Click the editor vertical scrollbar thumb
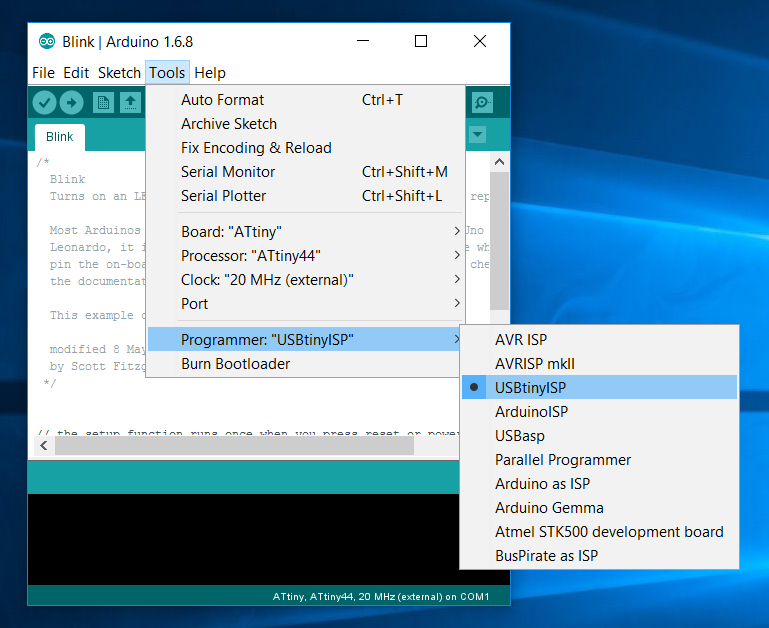 click(x=499, y=241)
